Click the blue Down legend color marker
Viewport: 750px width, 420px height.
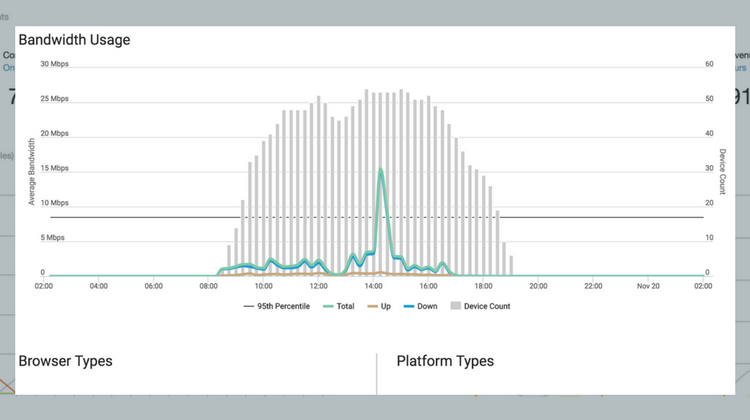click(408, 306)
